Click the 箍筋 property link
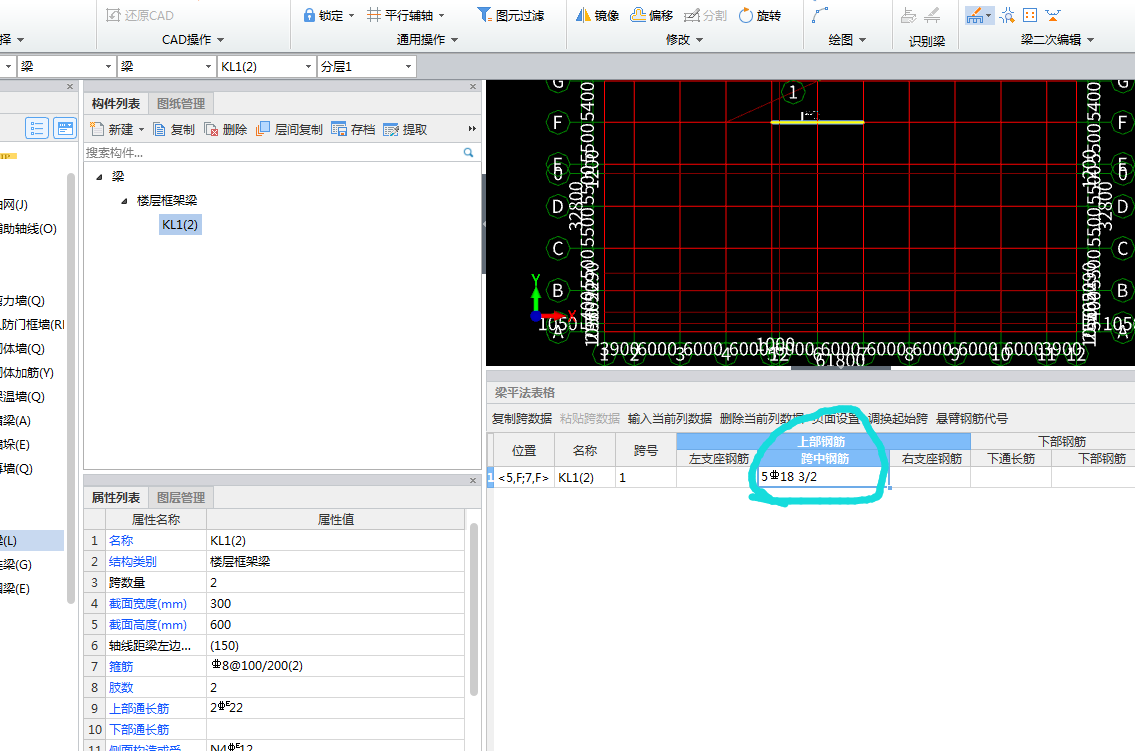This screenshot has height=751, width=1135. click(x=121, y=666)
